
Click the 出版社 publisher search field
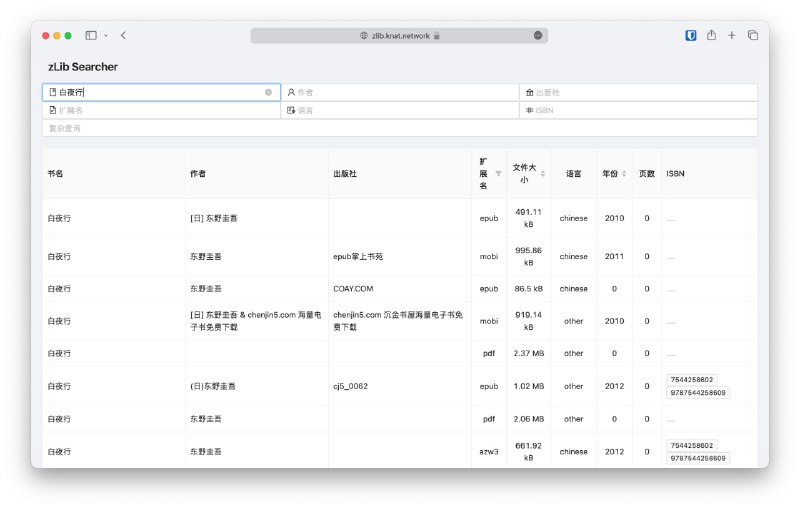pyautogui.click(x=638, y=92)
